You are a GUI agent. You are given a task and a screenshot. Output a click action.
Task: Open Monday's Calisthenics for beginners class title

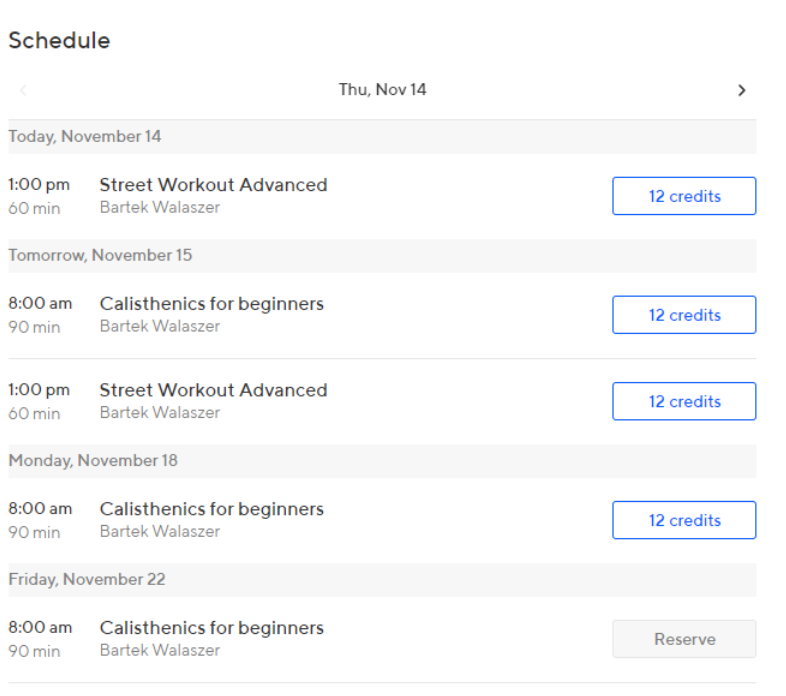pyautogui.click(x=212, y=509)
